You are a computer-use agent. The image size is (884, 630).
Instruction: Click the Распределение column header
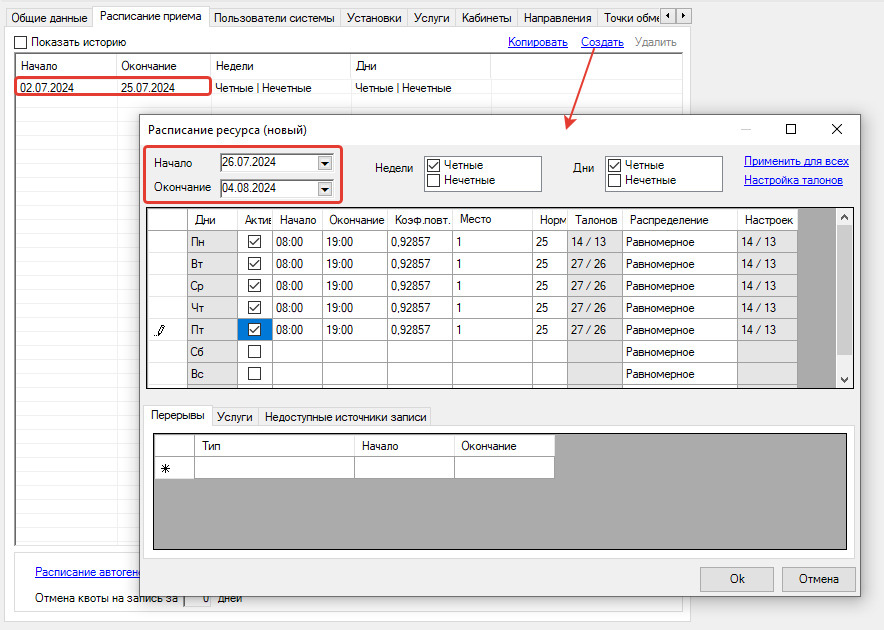click(x=679, y=220)
